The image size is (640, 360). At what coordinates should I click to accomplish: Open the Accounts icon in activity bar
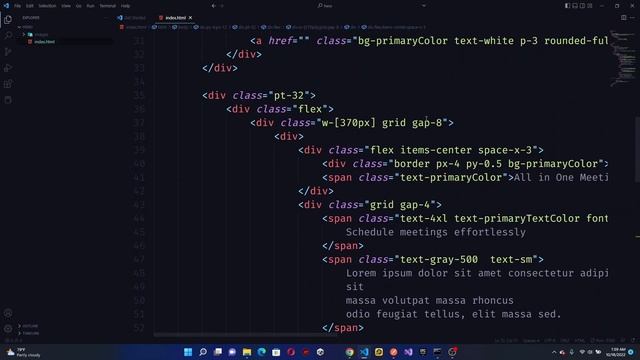(8, 313)
